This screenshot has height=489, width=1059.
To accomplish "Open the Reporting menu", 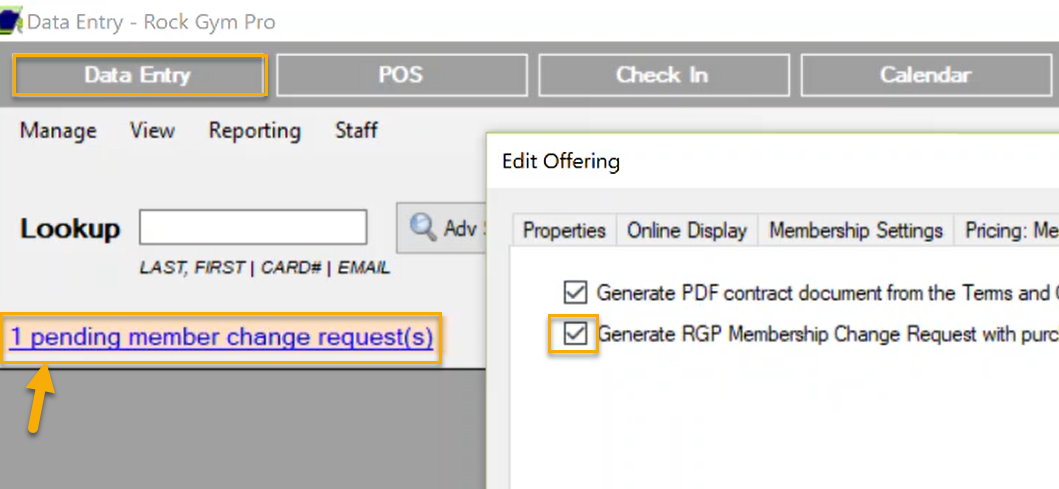I will (255, 130).
